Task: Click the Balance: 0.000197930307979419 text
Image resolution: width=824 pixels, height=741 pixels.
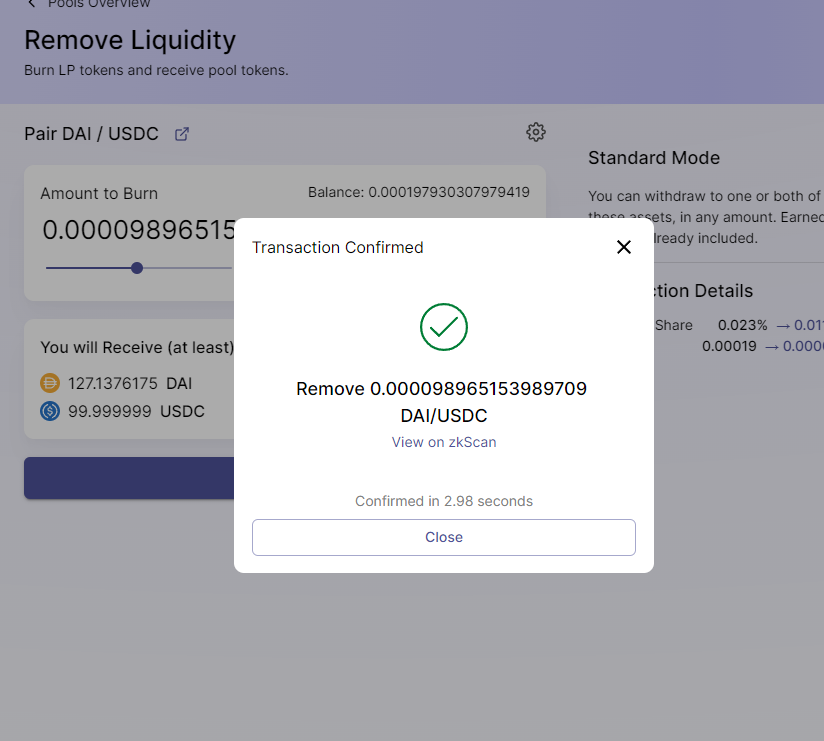Action: (418, 192)
